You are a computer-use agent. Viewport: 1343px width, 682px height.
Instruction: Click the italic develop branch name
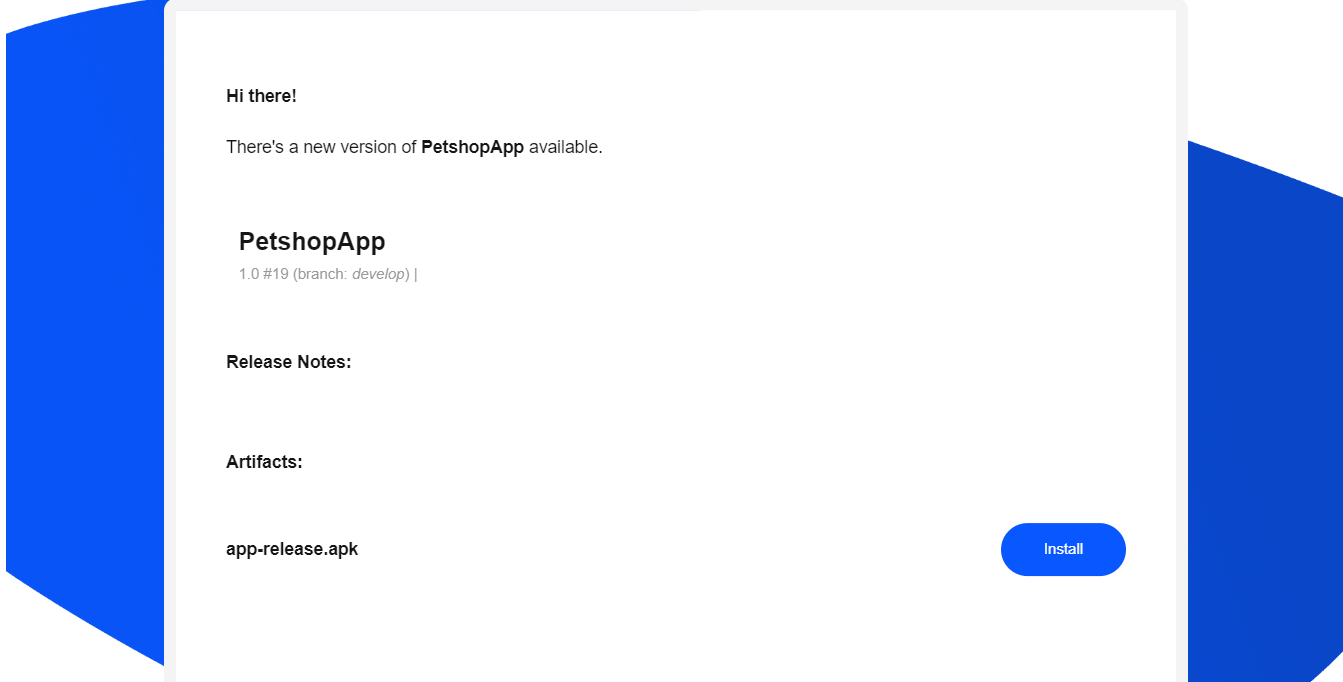click(378, 274)
